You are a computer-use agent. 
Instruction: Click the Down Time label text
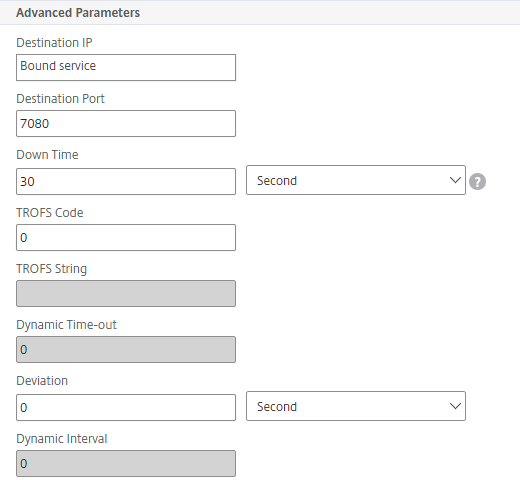[x=47, y=155]
